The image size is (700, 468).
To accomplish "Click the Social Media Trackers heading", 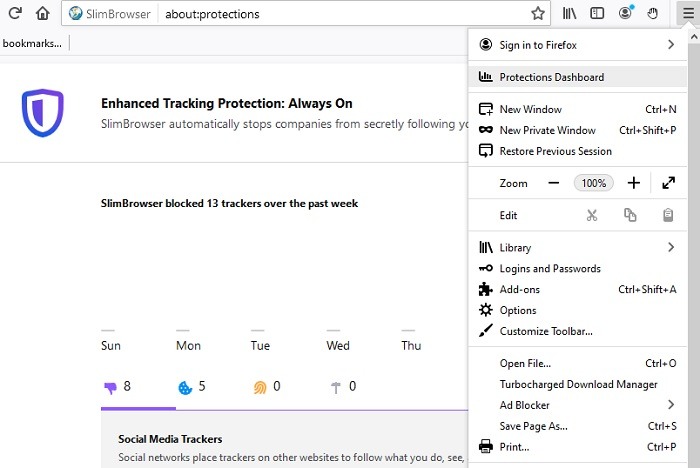I will coord(170,439).
